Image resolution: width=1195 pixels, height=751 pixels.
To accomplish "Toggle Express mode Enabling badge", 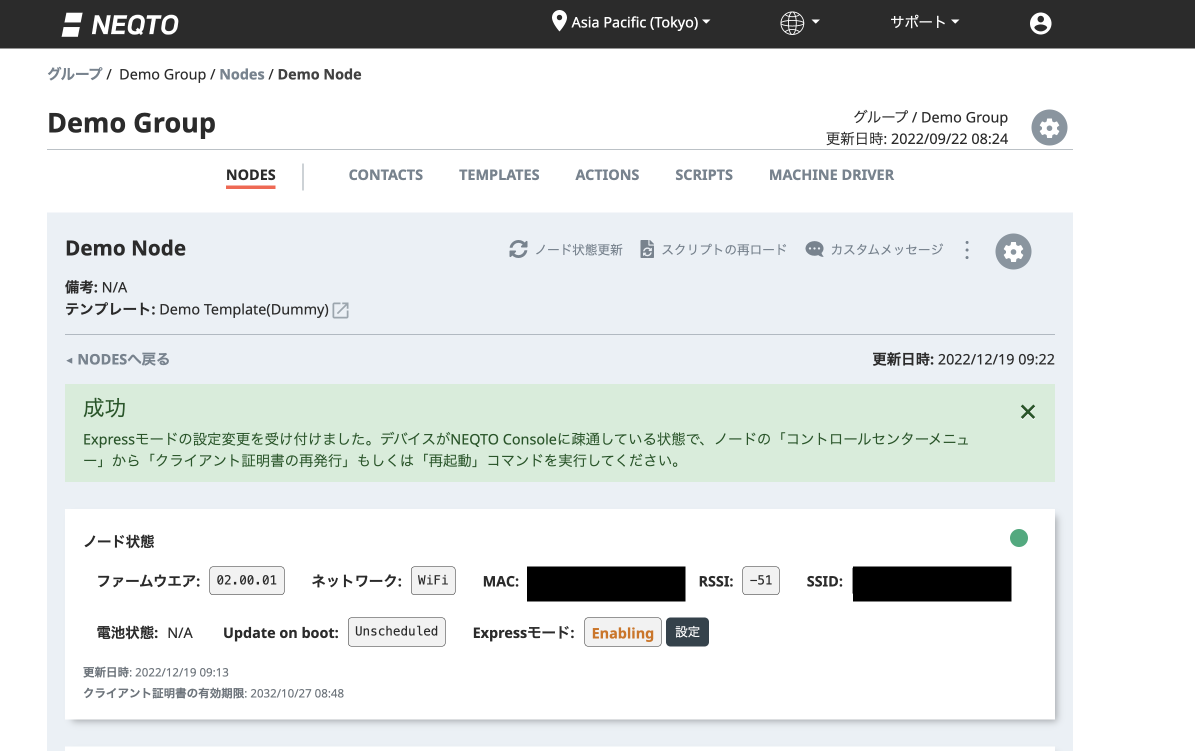I will point(622,632).
